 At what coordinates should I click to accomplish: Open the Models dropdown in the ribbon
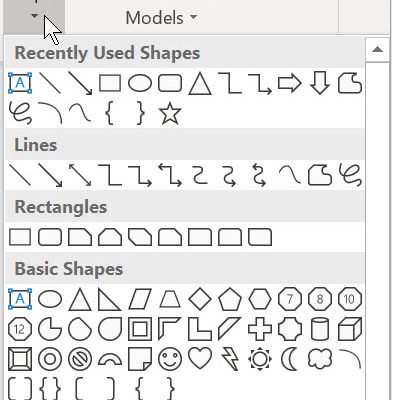tap(161, 18)
